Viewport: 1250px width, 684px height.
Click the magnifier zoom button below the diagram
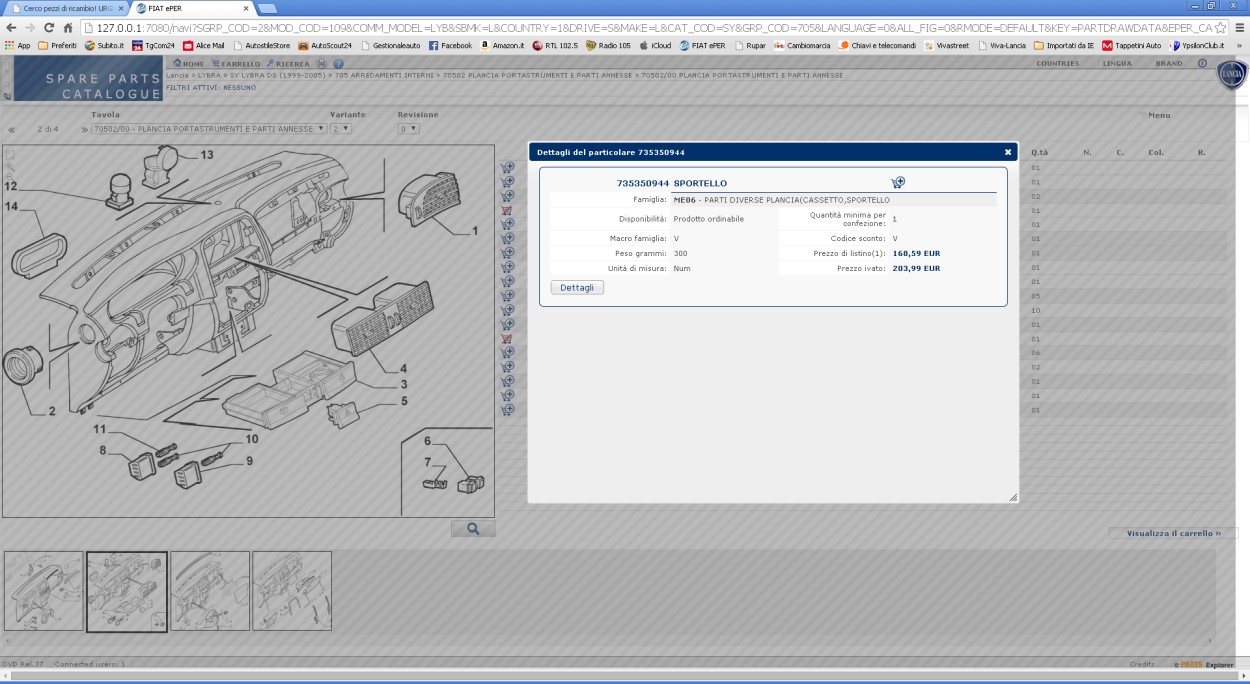click(473, 528)
